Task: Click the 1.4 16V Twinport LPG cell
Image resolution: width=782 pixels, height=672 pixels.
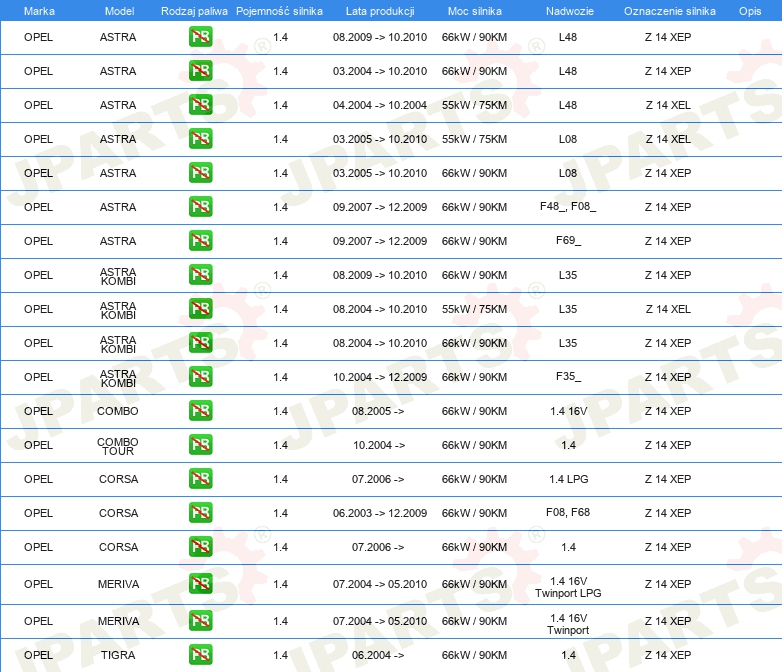Action: click(568, 587)
